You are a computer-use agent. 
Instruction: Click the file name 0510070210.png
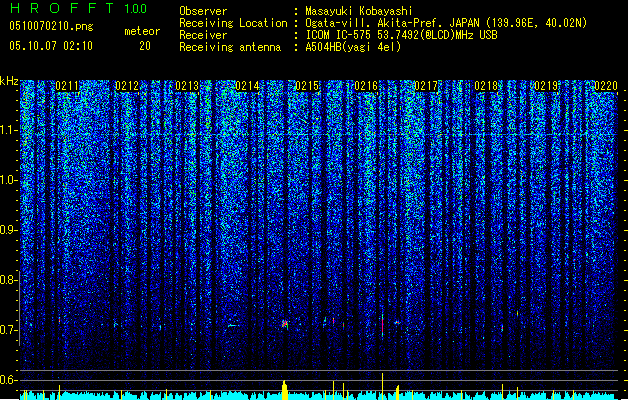coord(51,26)
